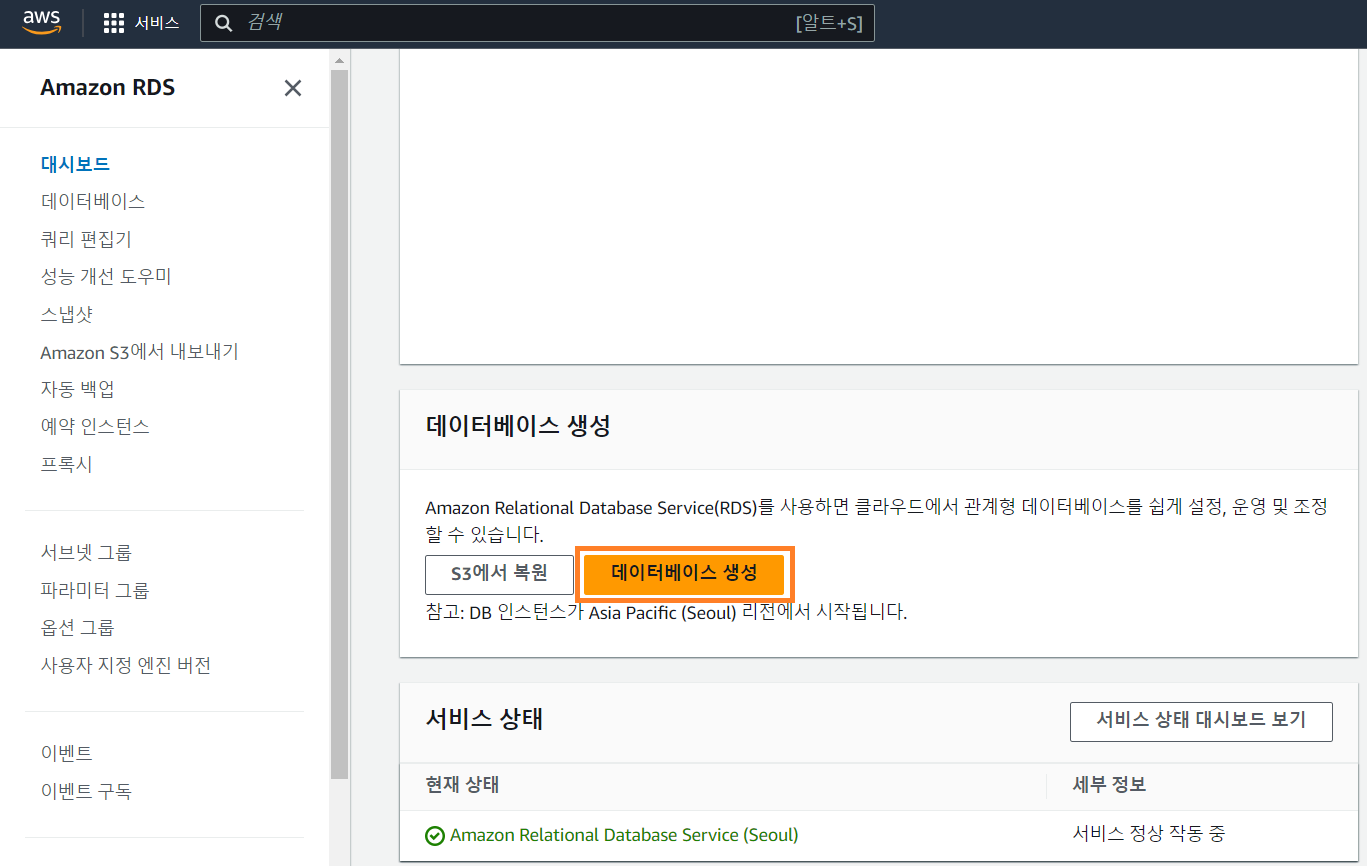This screenshot has height=866, width=1367.
Task: Open 이벤트 구독 in the sidebar
Action: point(86,791)
